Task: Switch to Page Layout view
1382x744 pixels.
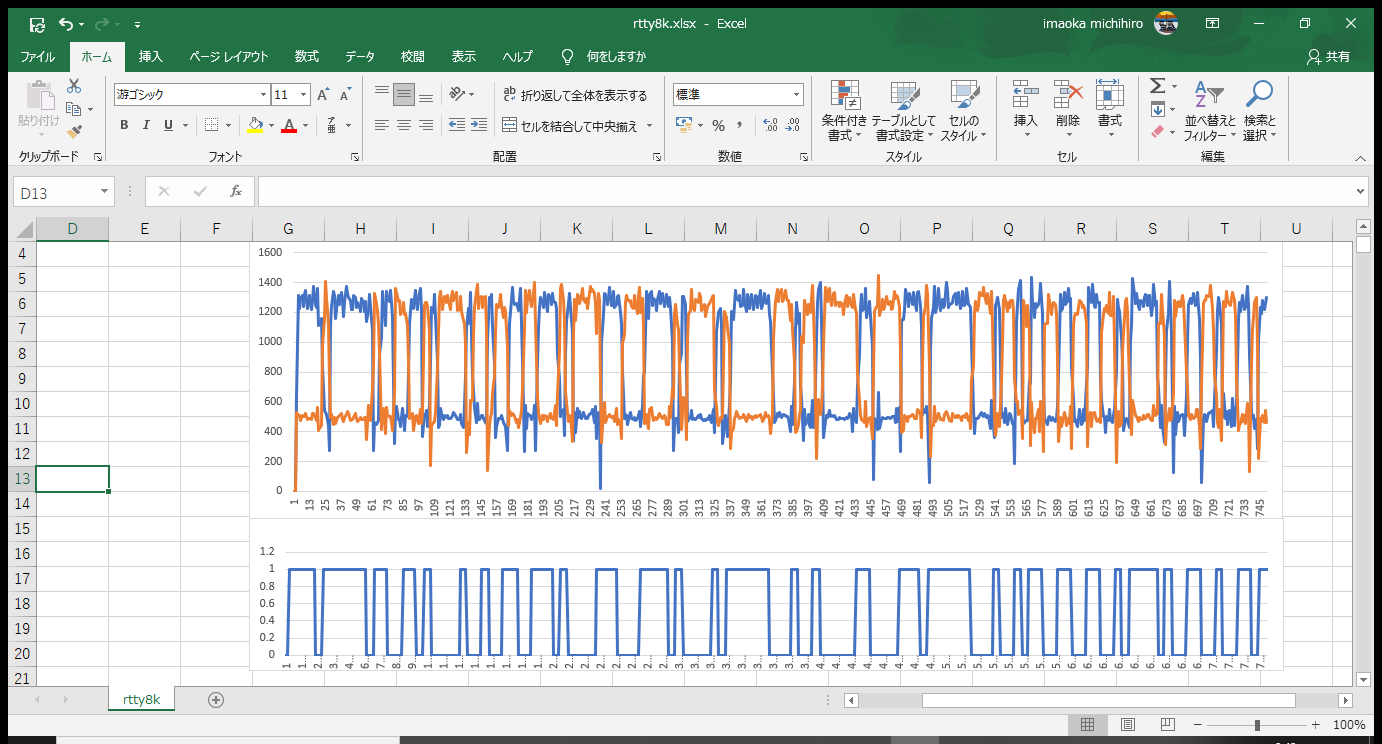Action: (1128, 725)
